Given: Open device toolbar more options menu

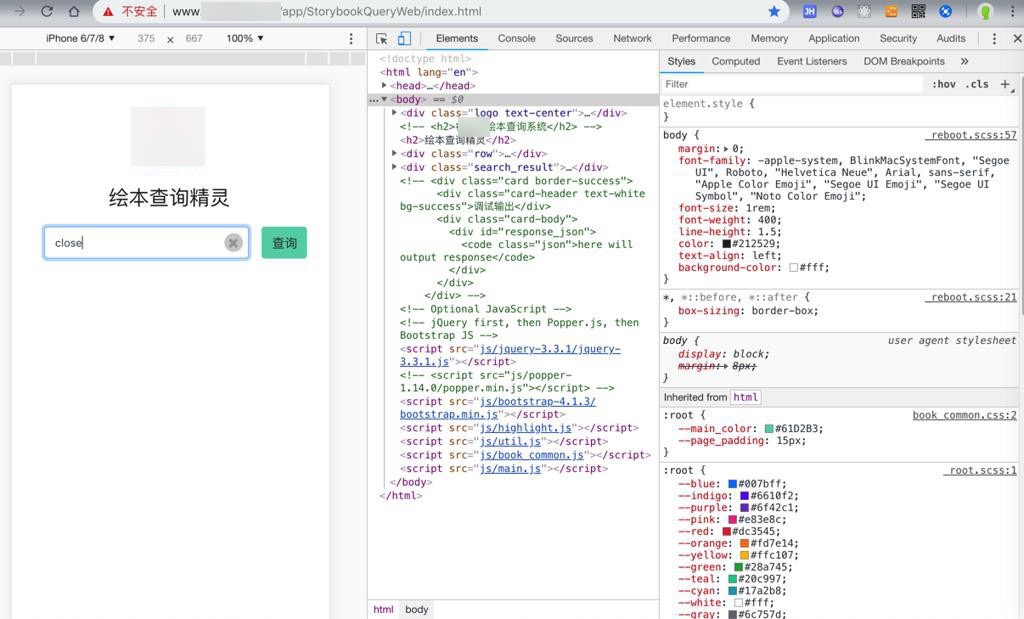Looking at the screenshot, I should tap(351, 39).
